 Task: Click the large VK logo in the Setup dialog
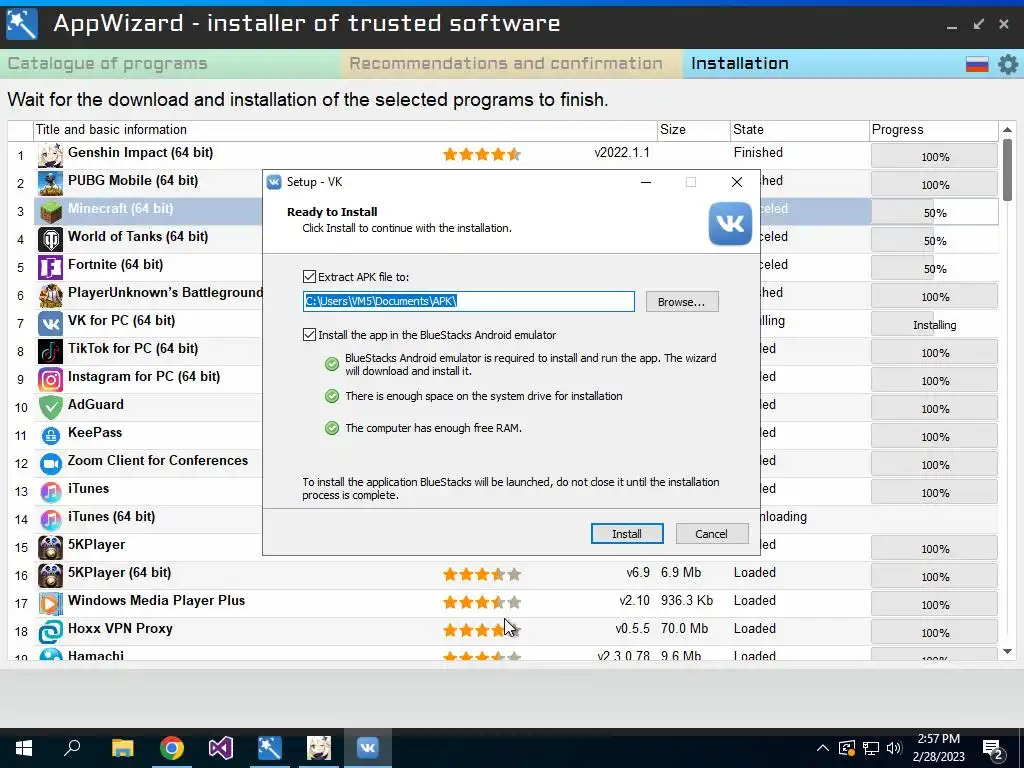pos(730,224)
